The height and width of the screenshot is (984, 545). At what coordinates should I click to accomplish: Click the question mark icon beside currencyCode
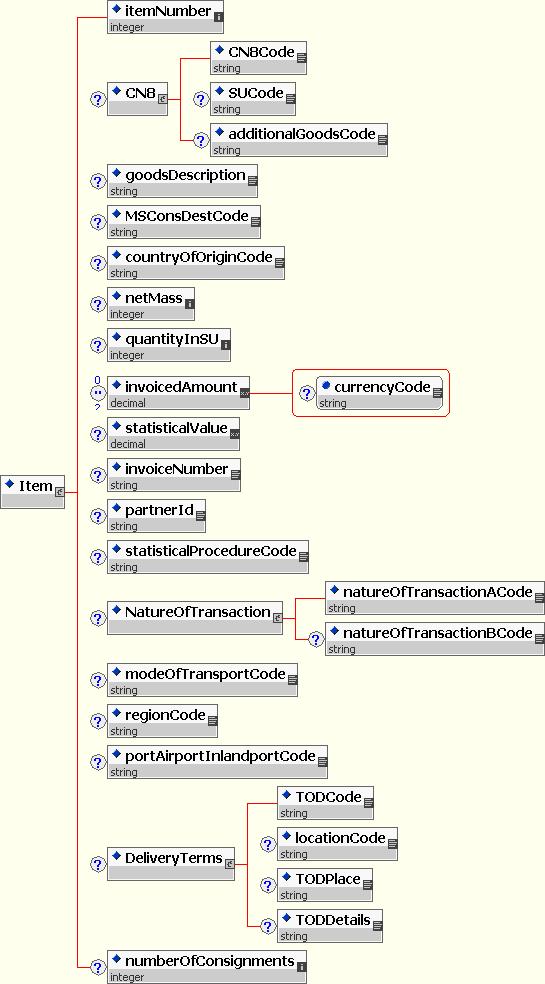306,393
